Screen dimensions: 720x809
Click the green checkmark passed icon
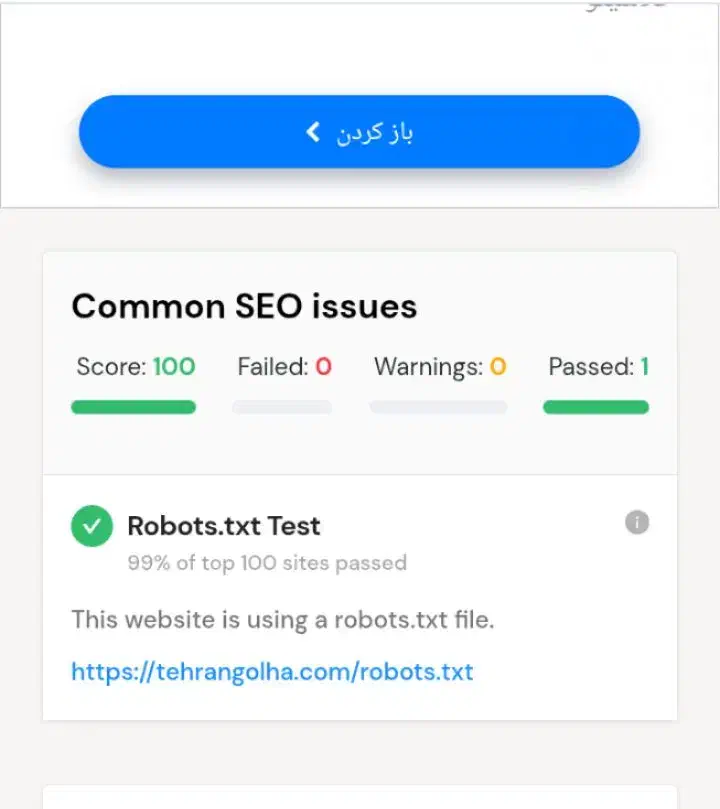(x=92, y=526)
